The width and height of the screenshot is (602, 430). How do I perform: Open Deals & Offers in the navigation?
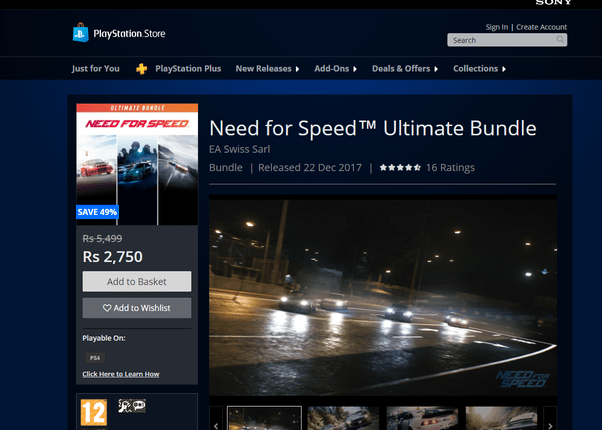[401, 69]
